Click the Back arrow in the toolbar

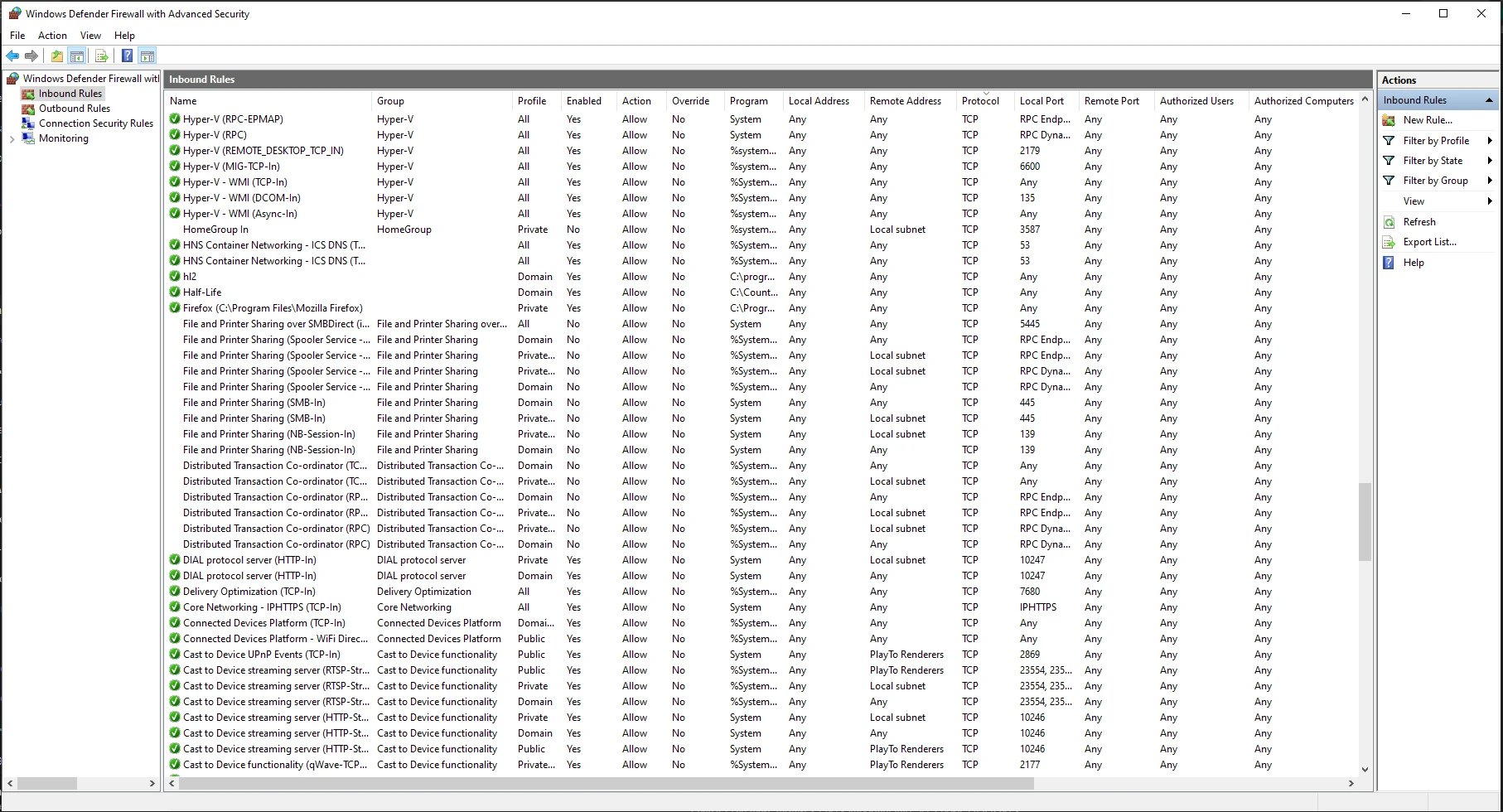point(12,56)
